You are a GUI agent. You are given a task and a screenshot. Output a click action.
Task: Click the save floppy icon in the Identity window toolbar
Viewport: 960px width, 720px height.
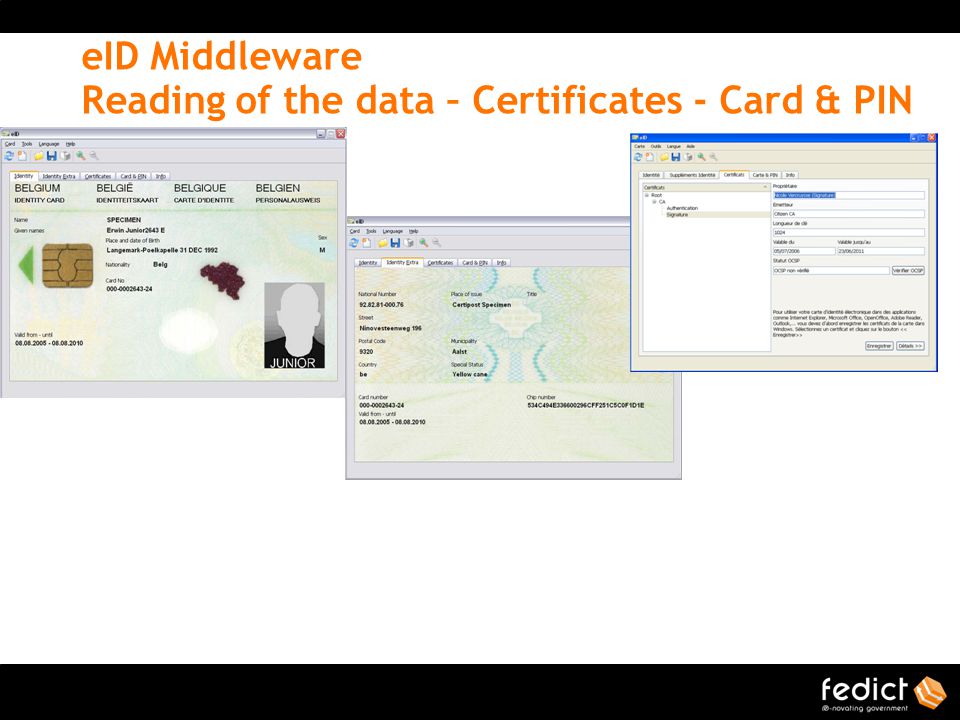52,156
